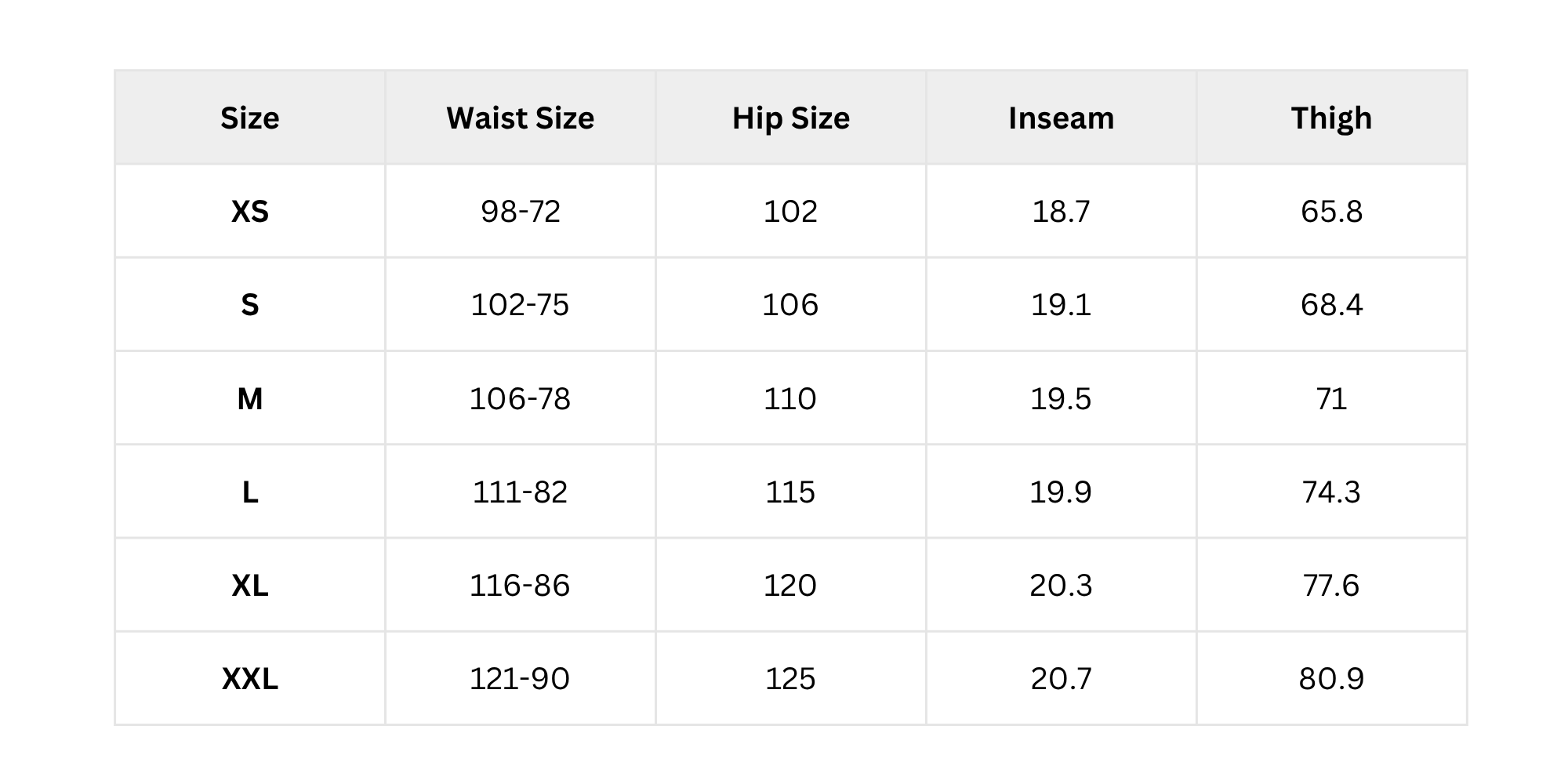Click hip size value 115
This screenshot has width=1568, height=784.
click(x=790, y=492)
